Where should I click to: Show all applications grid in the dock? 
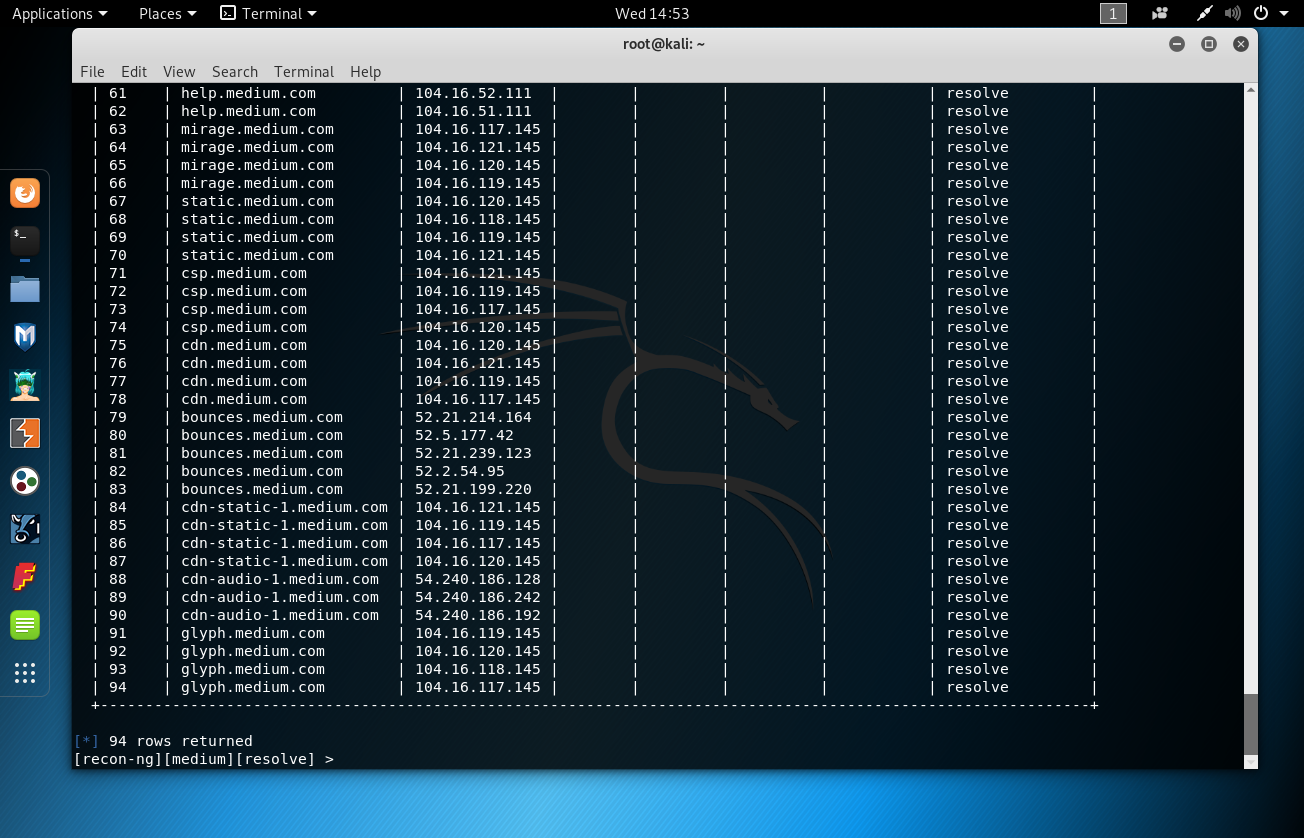tap(25, 673)
